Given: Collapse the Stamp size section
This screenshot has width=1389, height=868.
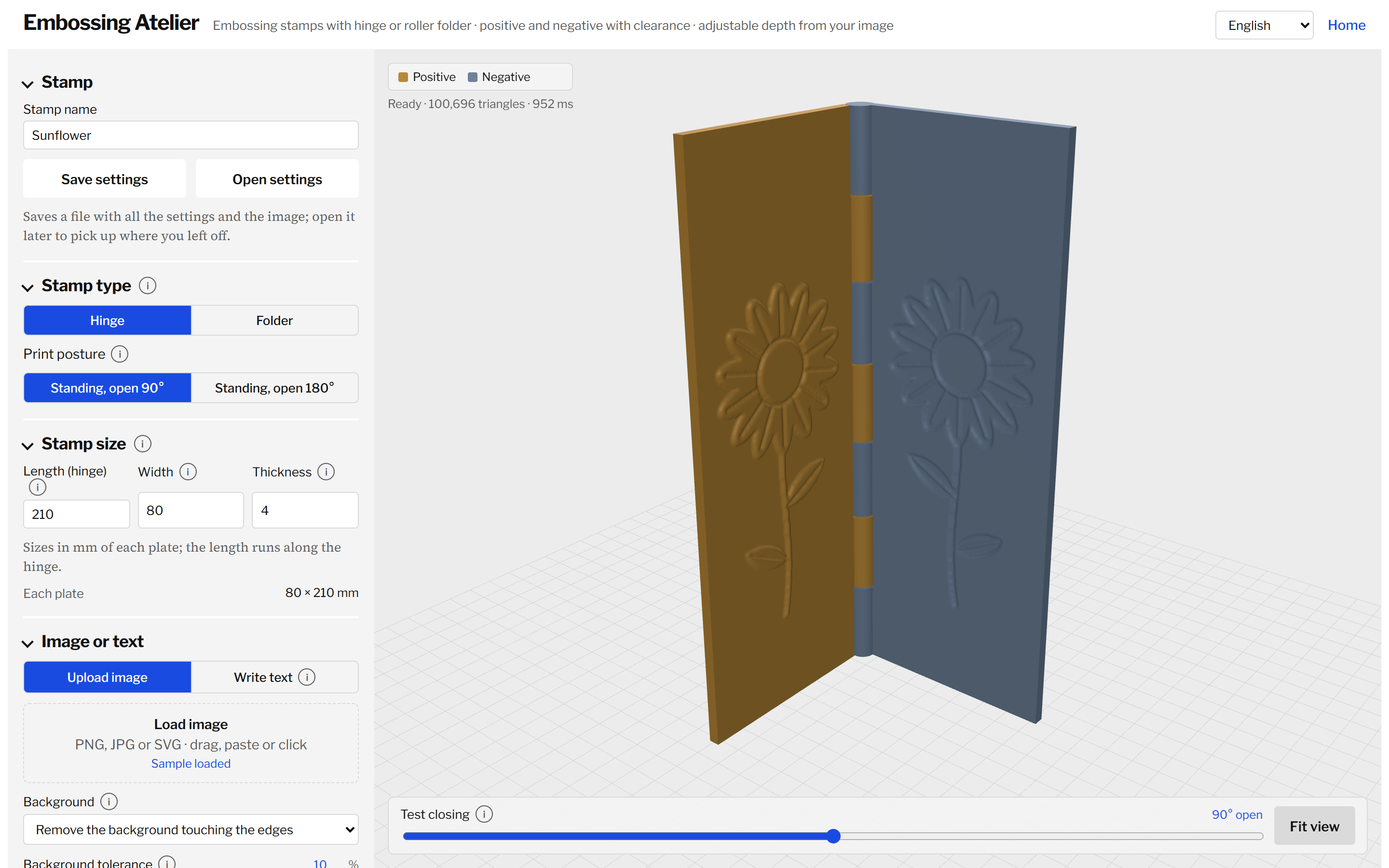Looking at the screenshot, I should 27,446.
